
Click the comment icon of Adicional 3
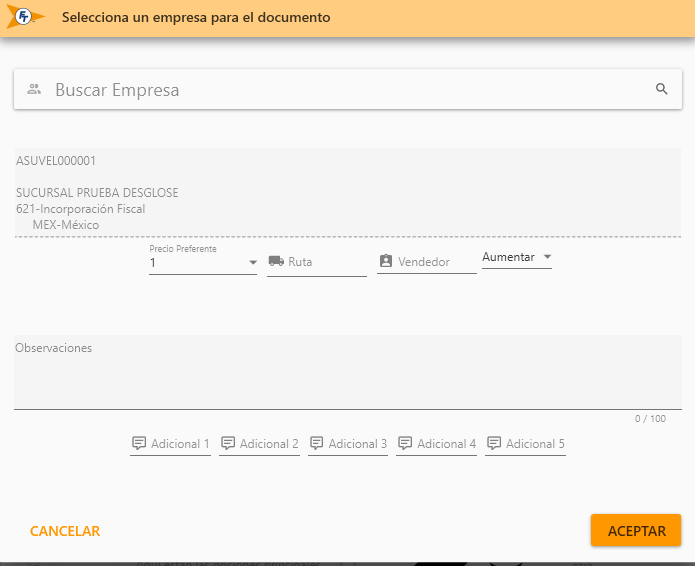click(316, 443)
